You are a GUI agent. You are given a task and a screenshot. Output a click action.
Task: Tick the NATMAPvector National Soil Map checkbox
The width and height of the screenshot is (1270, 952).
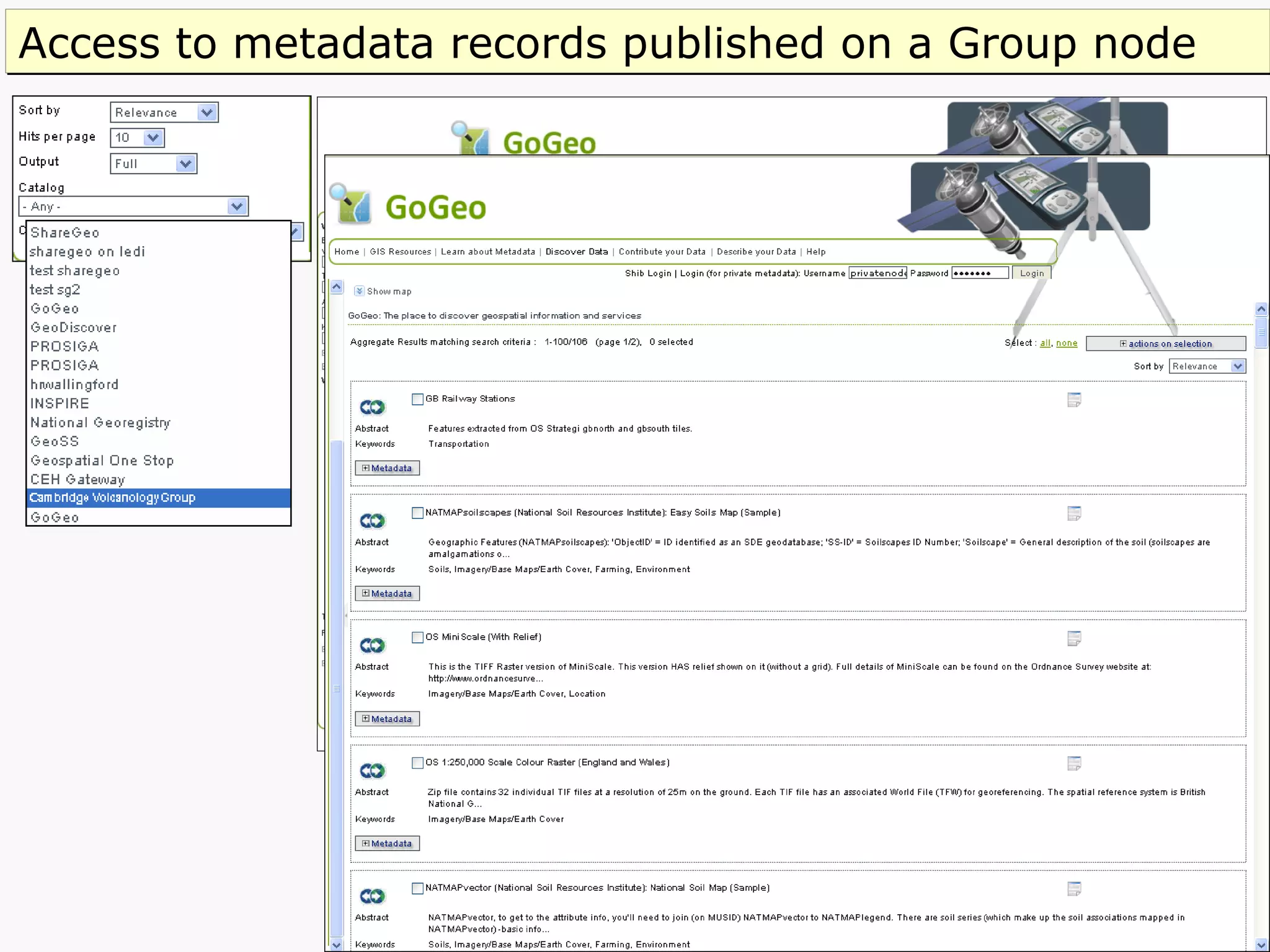click(x=417, y=888)
